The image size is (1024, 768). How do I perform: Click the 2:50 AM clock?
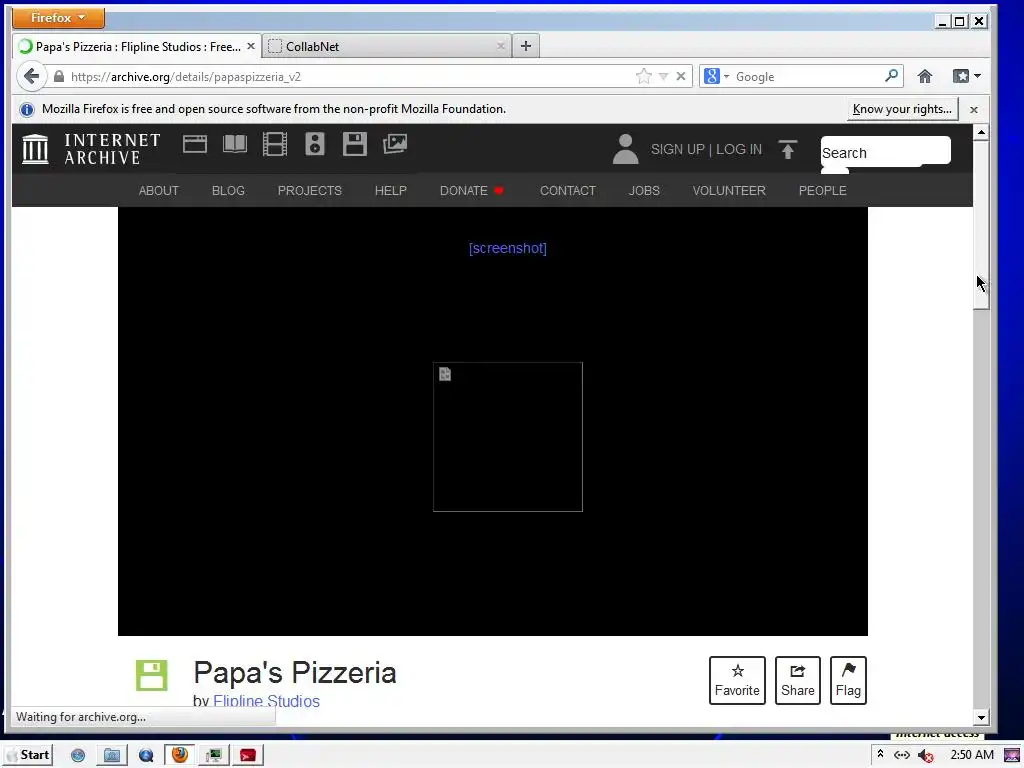point(972,755)
